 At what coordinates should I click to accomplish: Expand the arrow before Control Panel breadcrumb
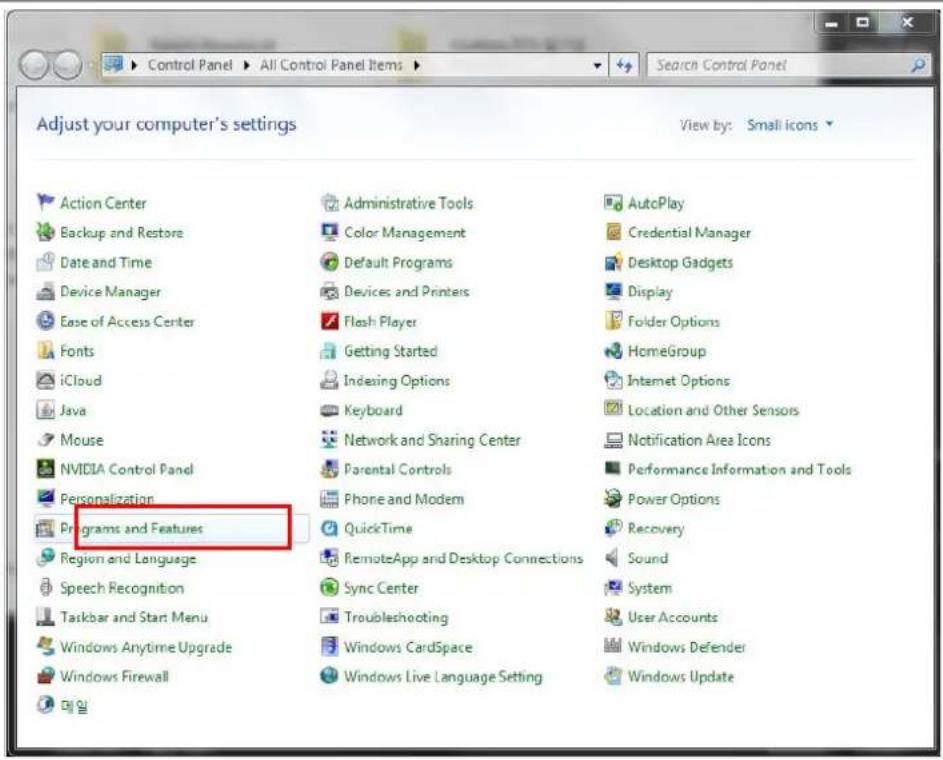134,65
